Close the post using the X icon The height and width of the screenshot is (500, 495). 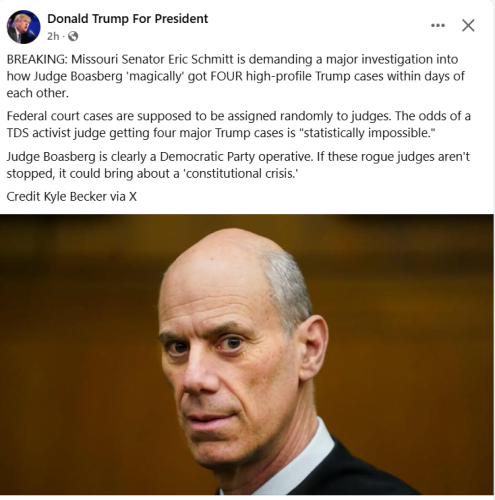tap(468, 25)
